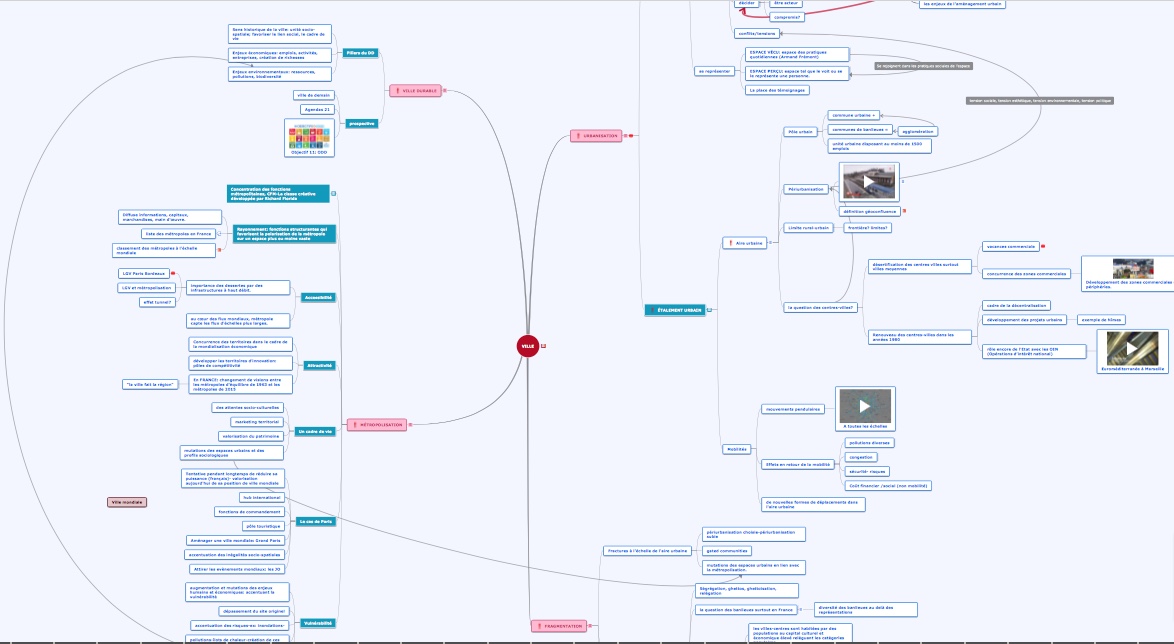Select the se représenter node
The height and width of the screenshot is (644, 1174).
click(x=714, y=72)
